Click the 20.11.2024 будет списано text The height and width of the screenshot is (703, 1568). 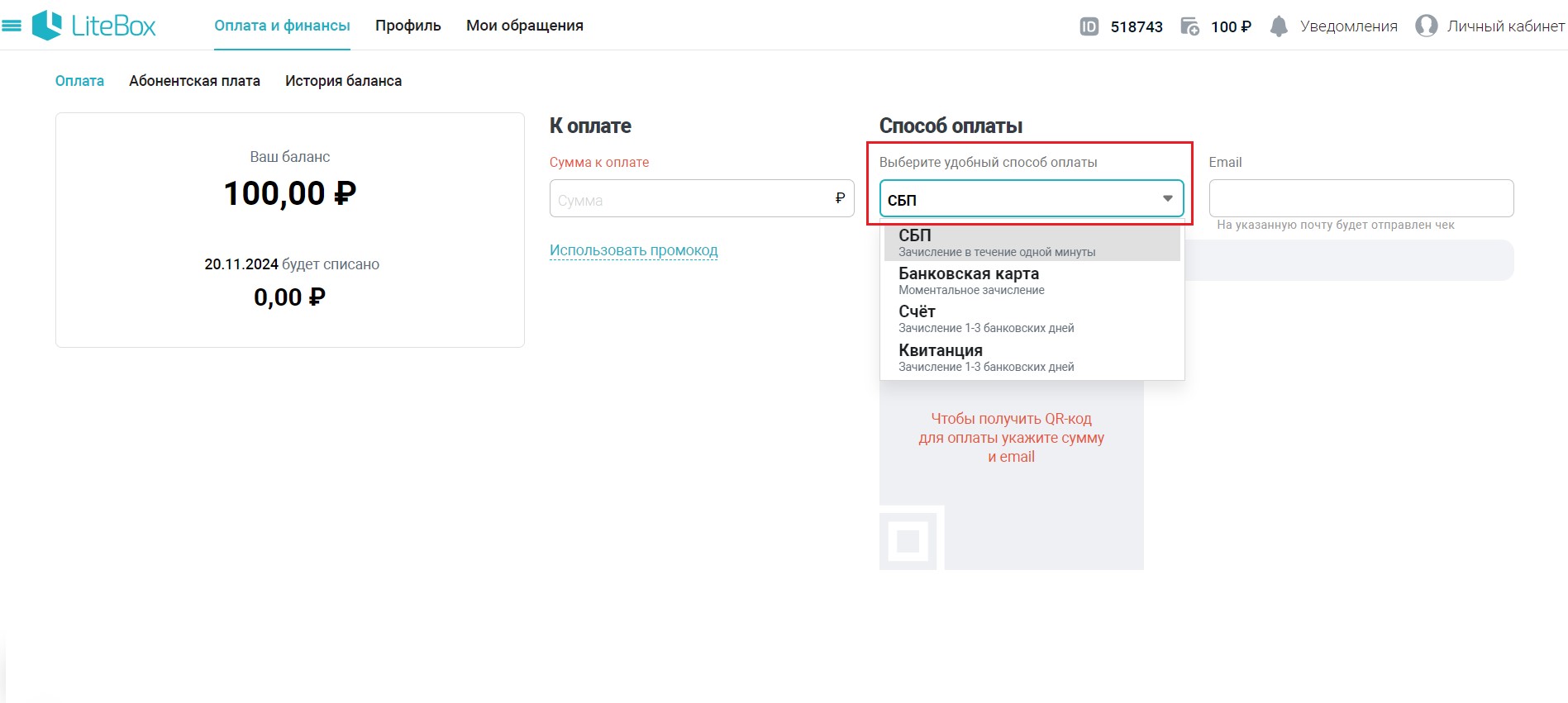292,264
